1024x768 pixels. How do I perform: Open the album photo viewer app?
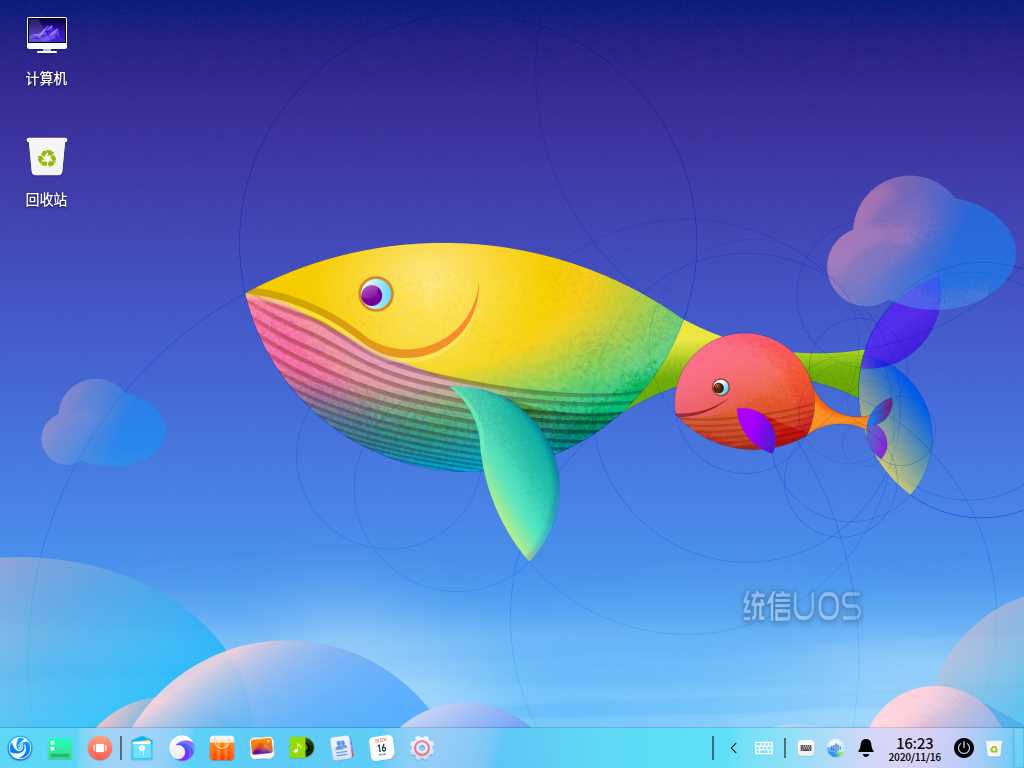(x=262, y=748)
